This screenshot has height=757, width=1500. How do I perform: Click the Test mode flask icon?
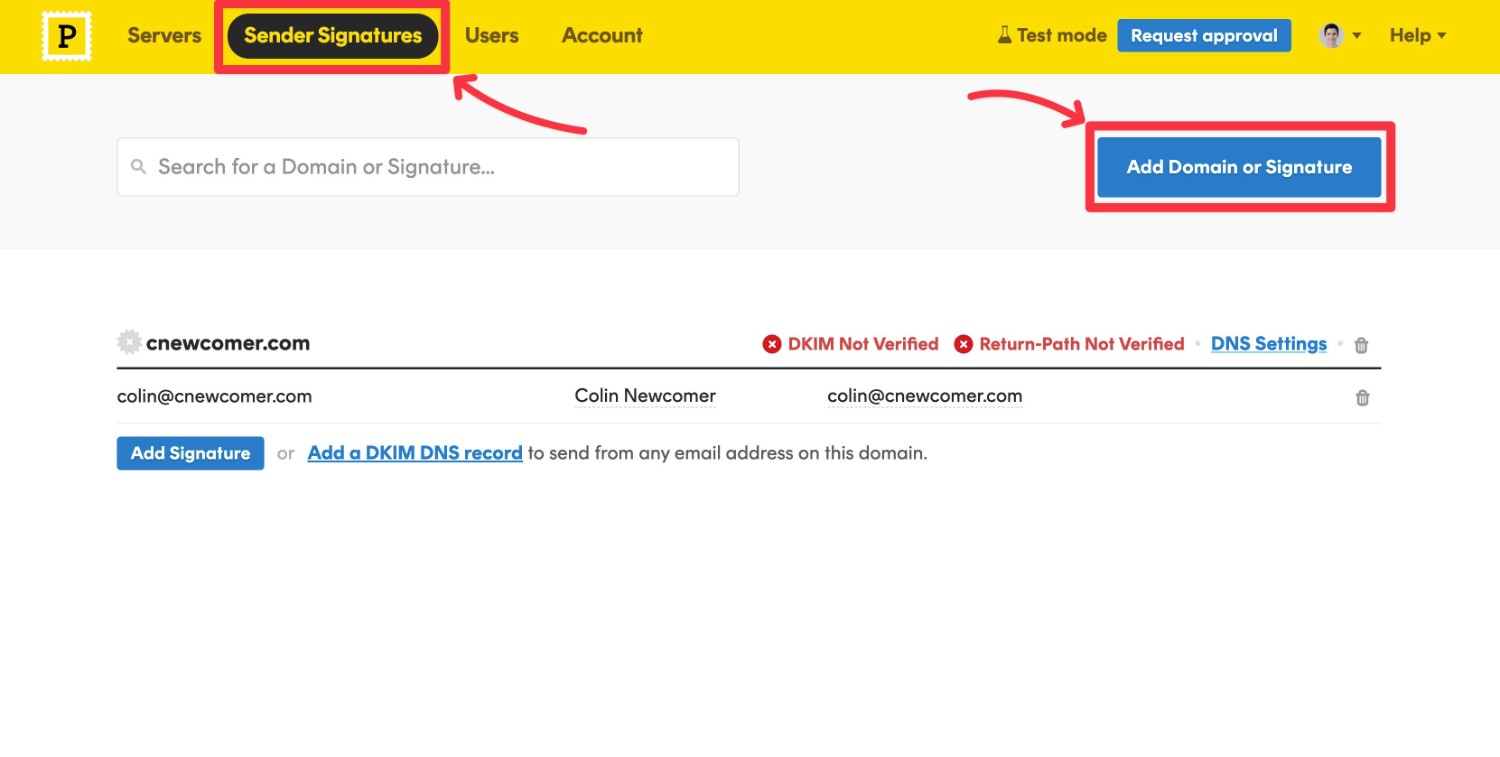(x=1004, y=35)
